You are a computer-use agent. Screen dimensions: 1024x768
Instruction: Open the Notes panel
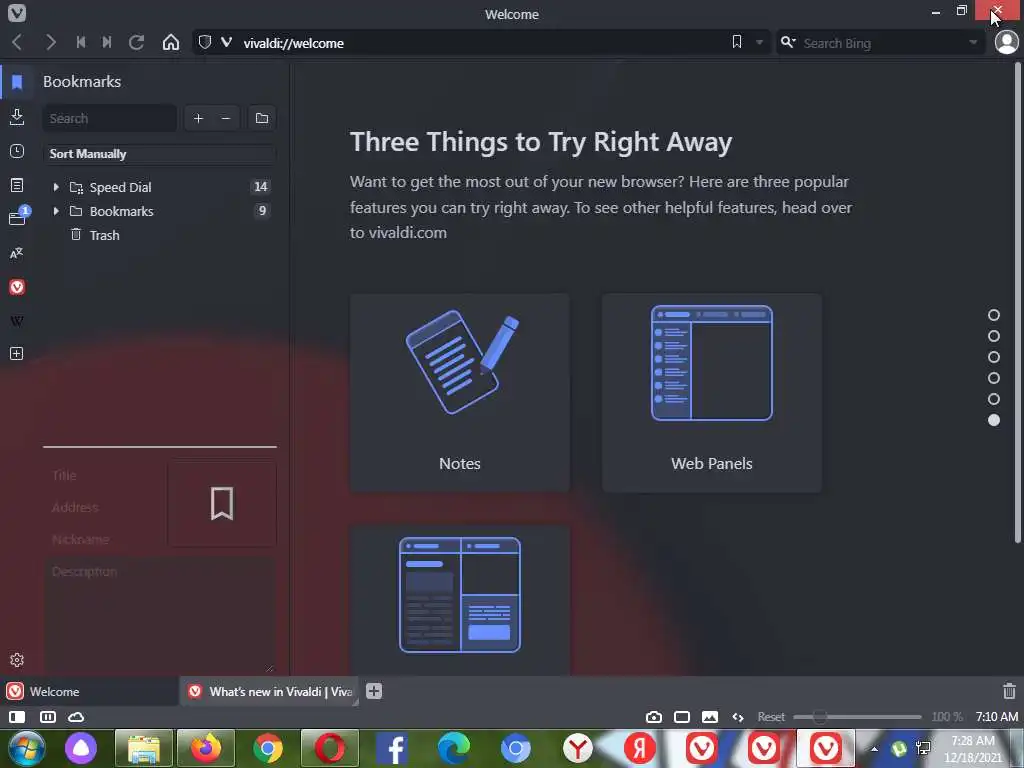tap(17, 185)
